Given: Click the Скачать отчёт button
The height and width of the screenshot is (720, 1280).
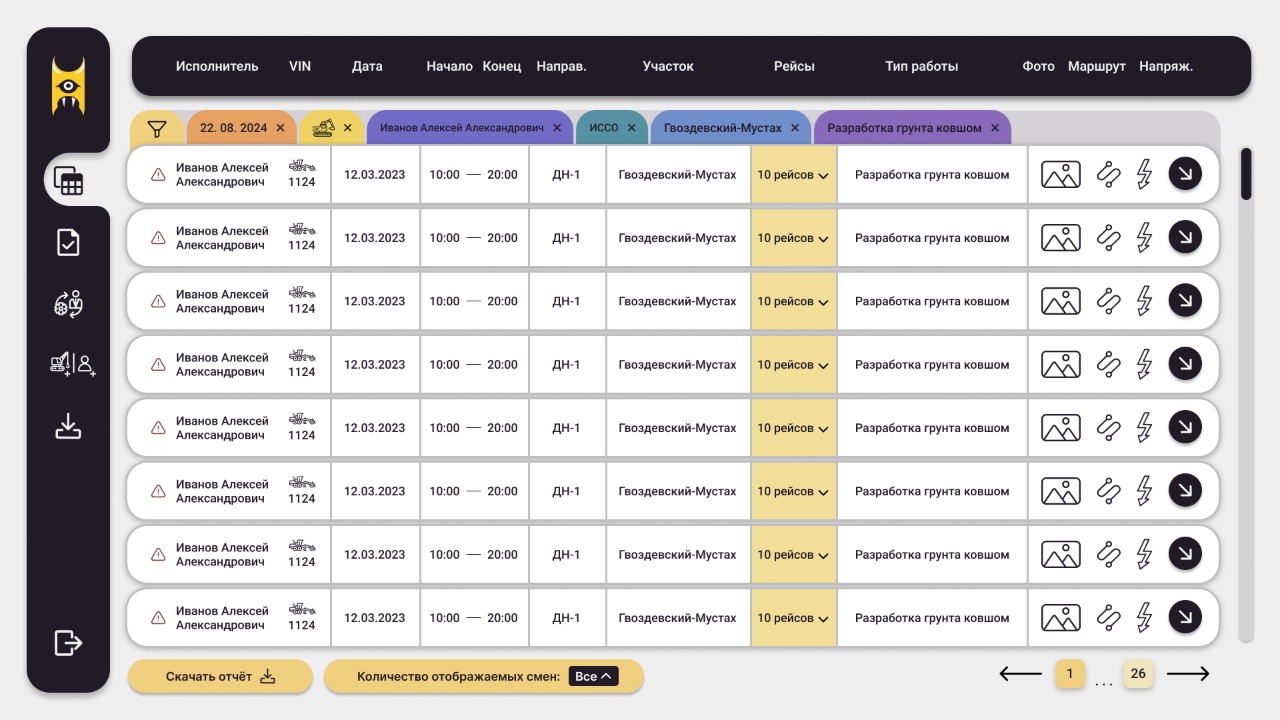Looking at the screenshot, I should [x=220, y=677].
